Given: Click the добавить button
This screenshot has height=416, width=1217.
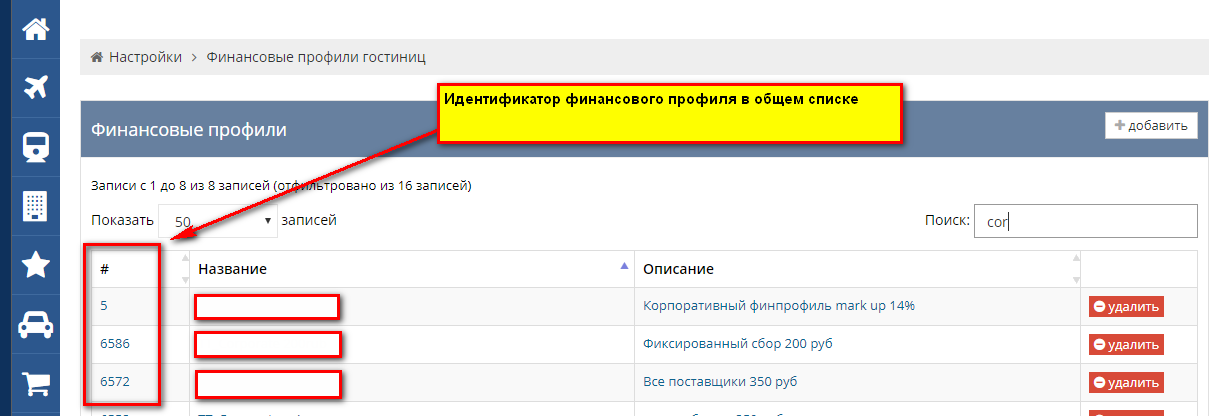Looking at the screenshot, I should coord(1151,126).
